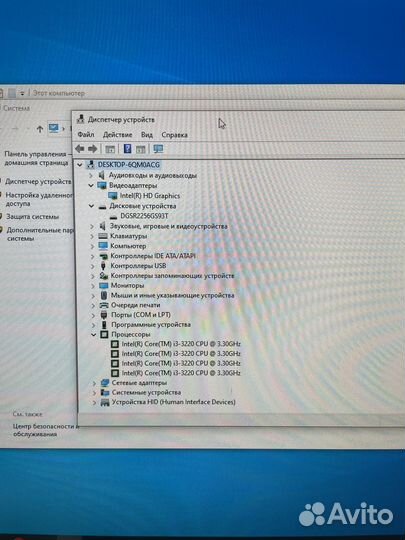
Task: Click the Device Manager title bar icon
Action: click(81, 119)
